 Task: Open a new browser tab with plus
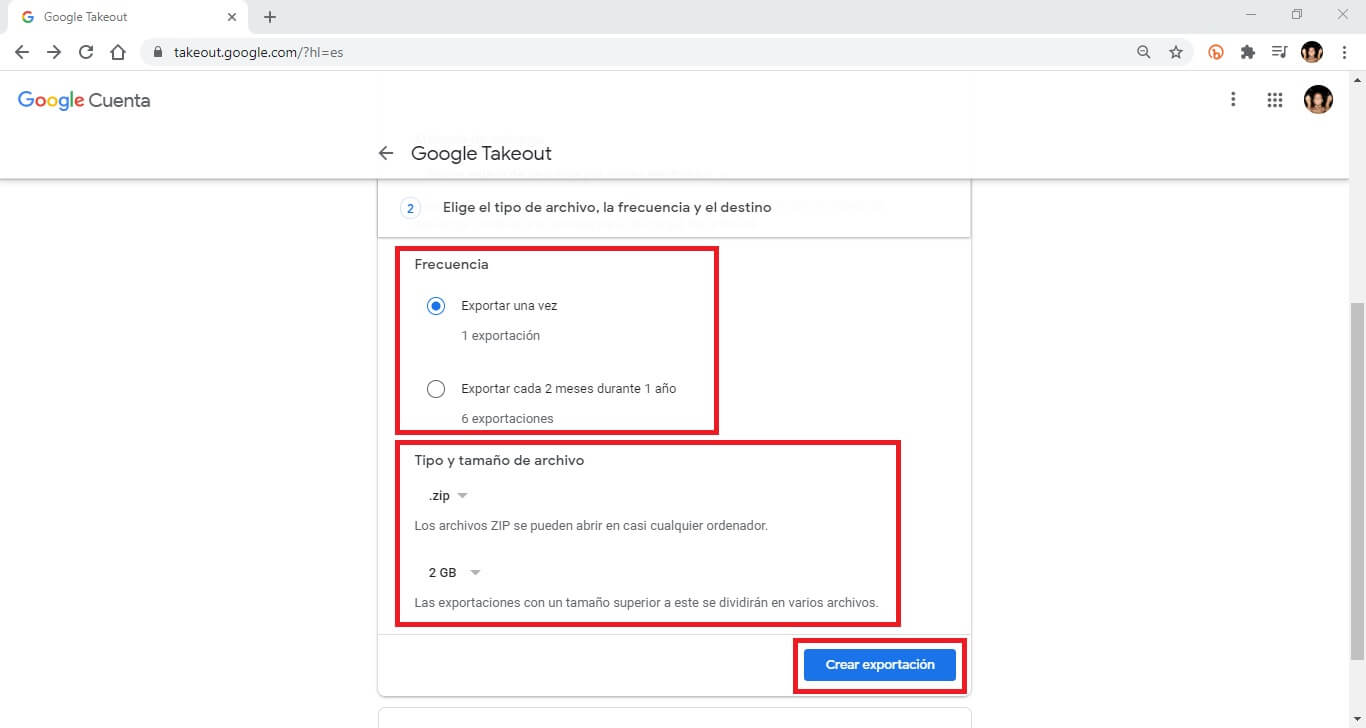click(270, 17)
